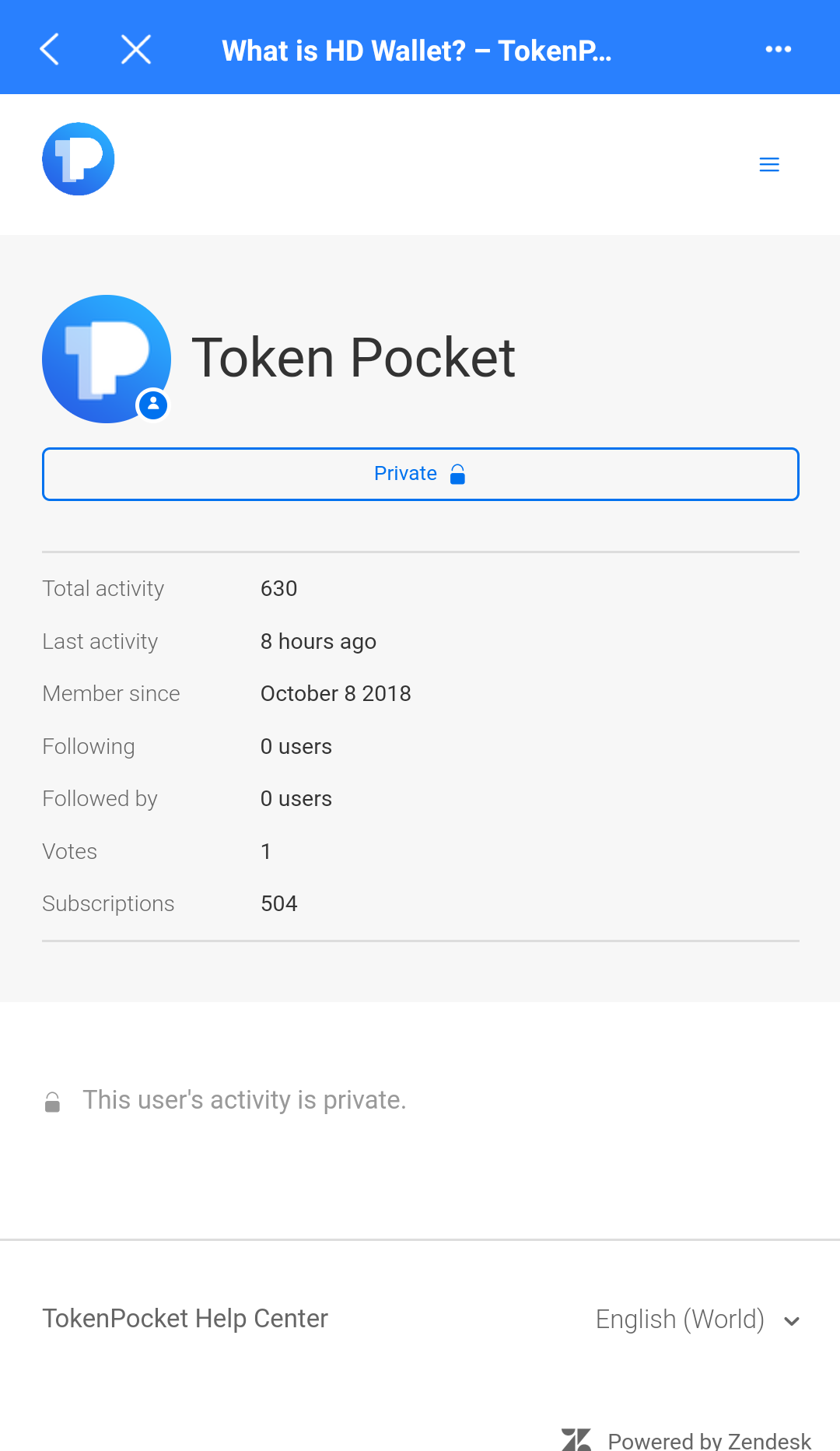Click the user badge on avatar
The image size is (840, 1451).
click(153, 405)
